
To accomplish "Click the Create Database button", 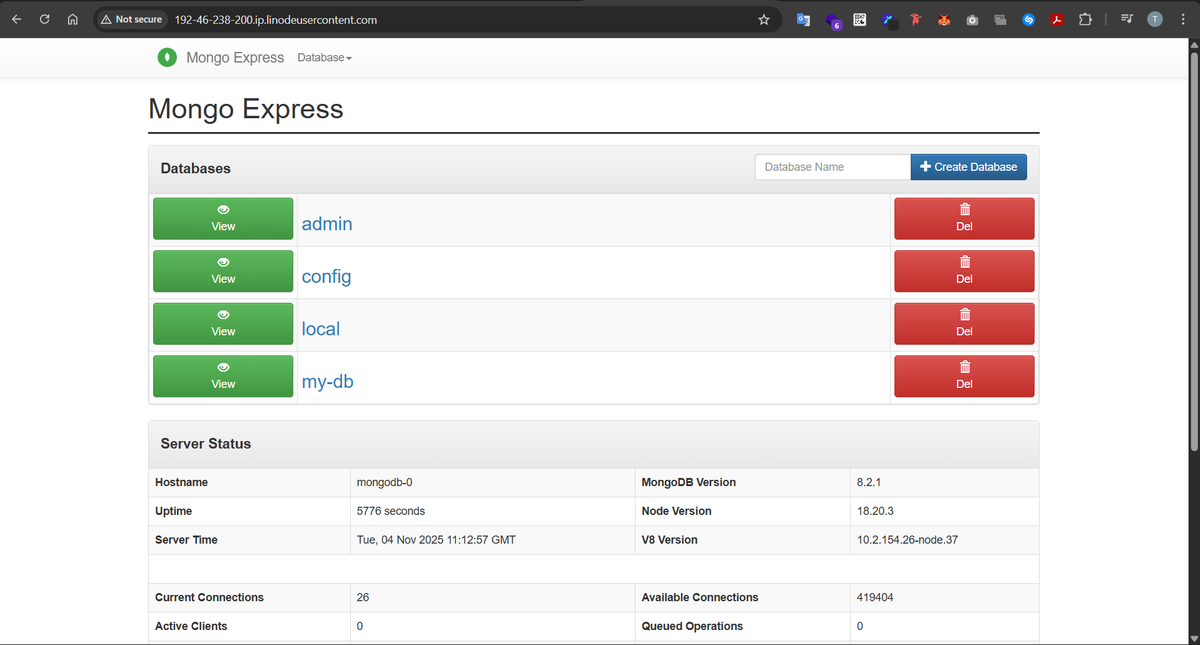I will [x=968, y=167].
